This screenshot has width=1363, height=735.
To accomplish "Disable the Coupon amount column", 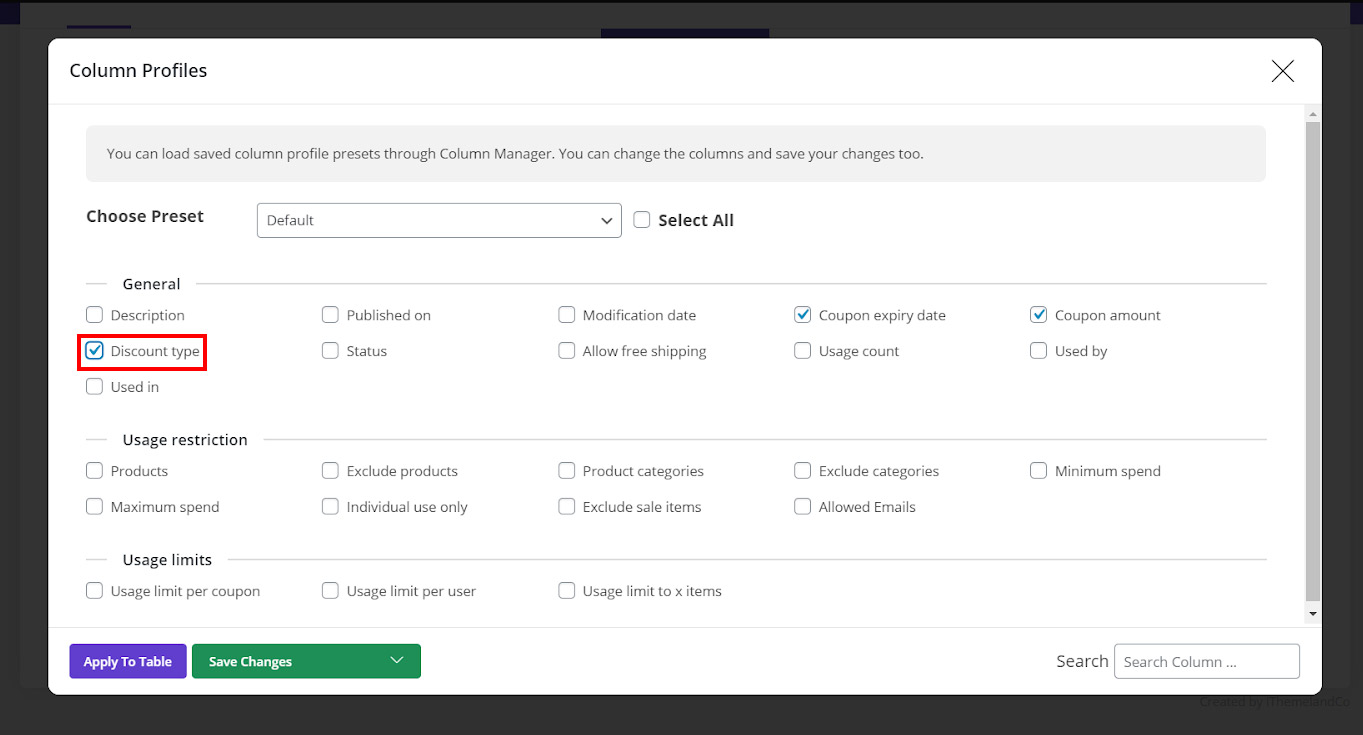I will 1038,315.
